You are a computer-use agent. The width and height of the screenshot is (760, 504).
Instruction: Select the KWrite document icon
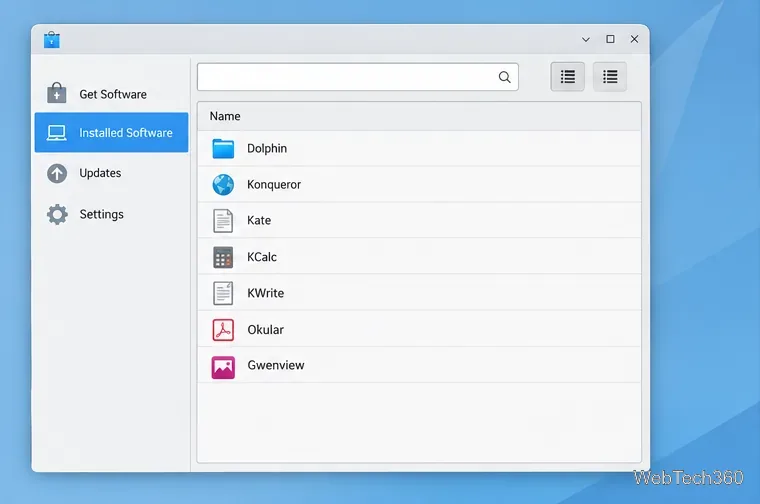pyautogui.click(x=223, y=293)
